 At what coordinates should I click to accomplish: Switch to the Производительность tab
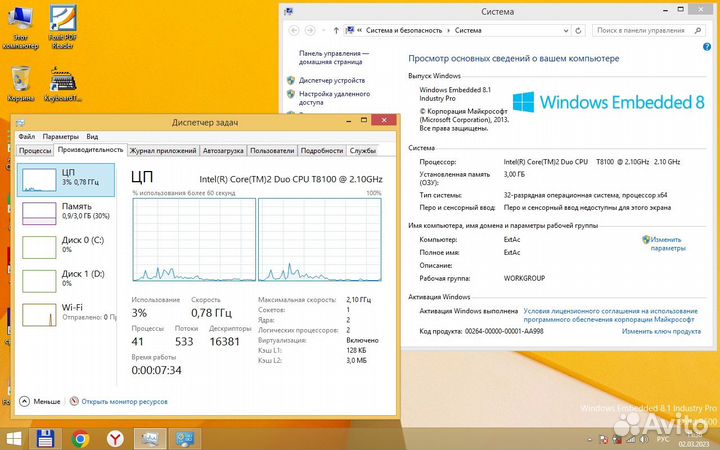90,150
